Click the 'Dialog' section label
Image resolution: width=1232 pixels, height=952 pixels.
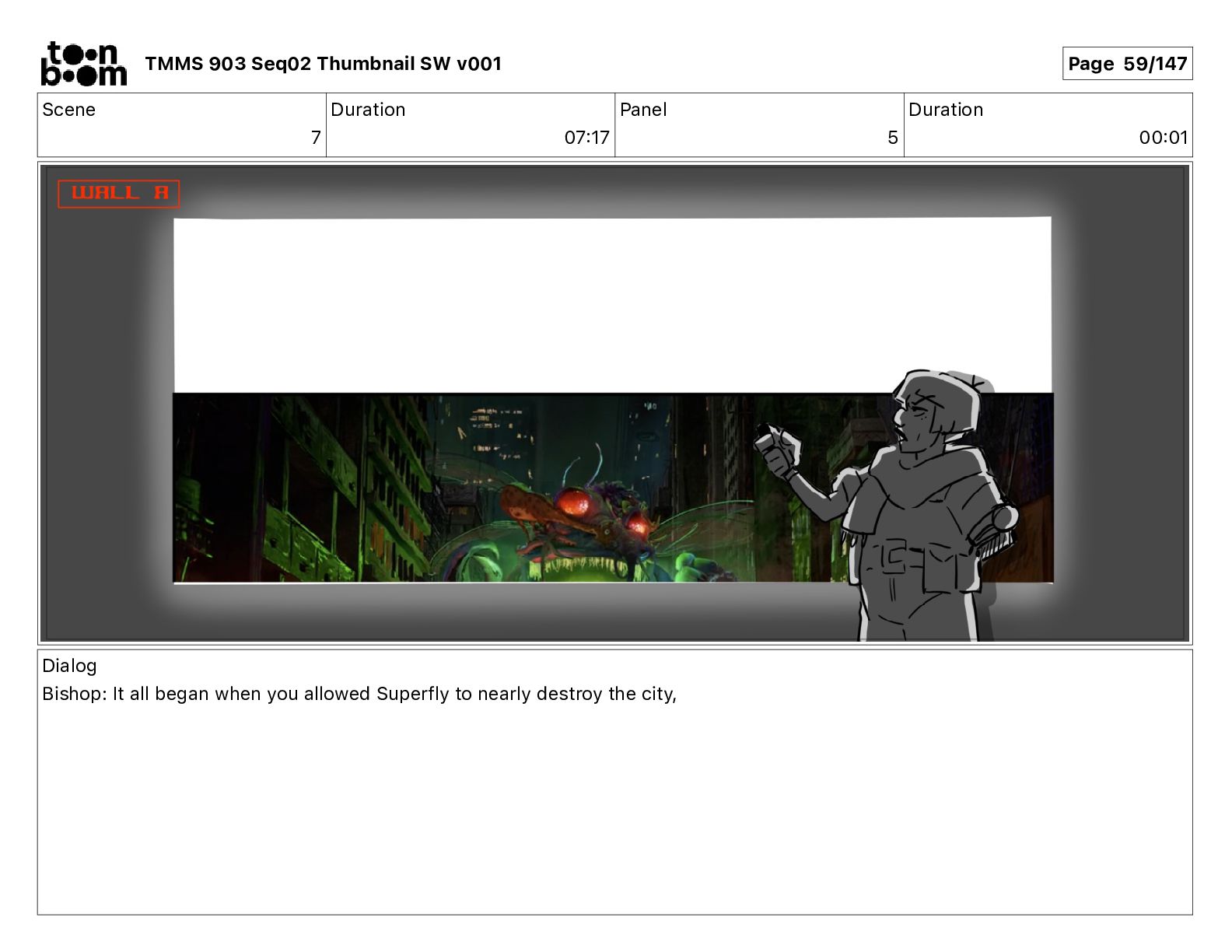69,666
